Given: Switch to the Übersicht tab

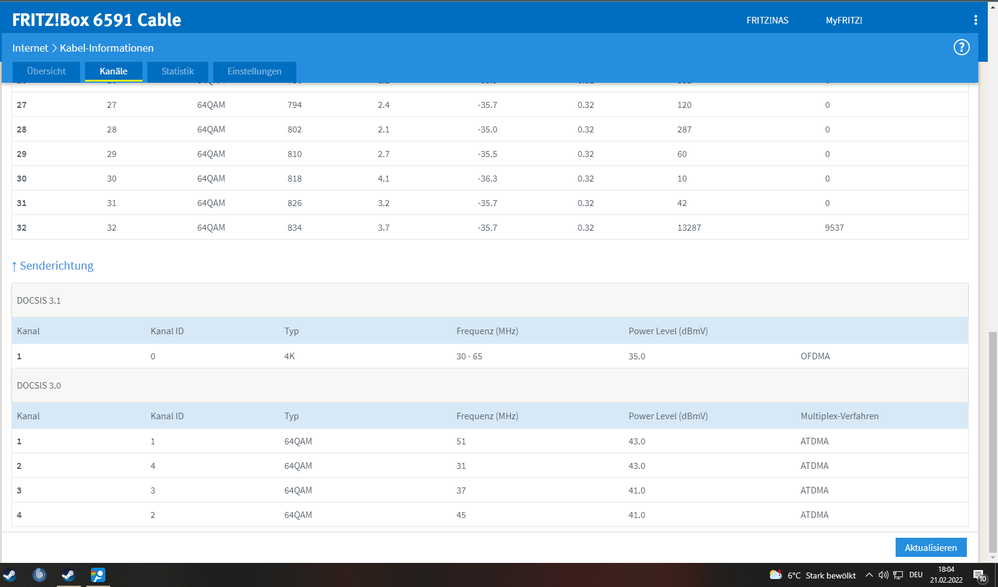Looking at the screenshot, I should coord(46,72).
